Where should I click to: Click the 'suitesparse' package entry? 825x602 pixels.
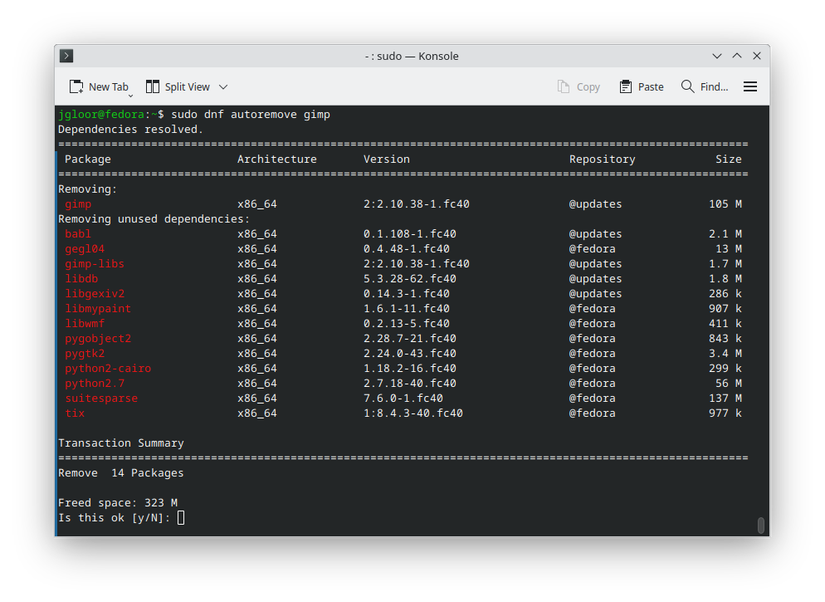[x=101, y=398]
